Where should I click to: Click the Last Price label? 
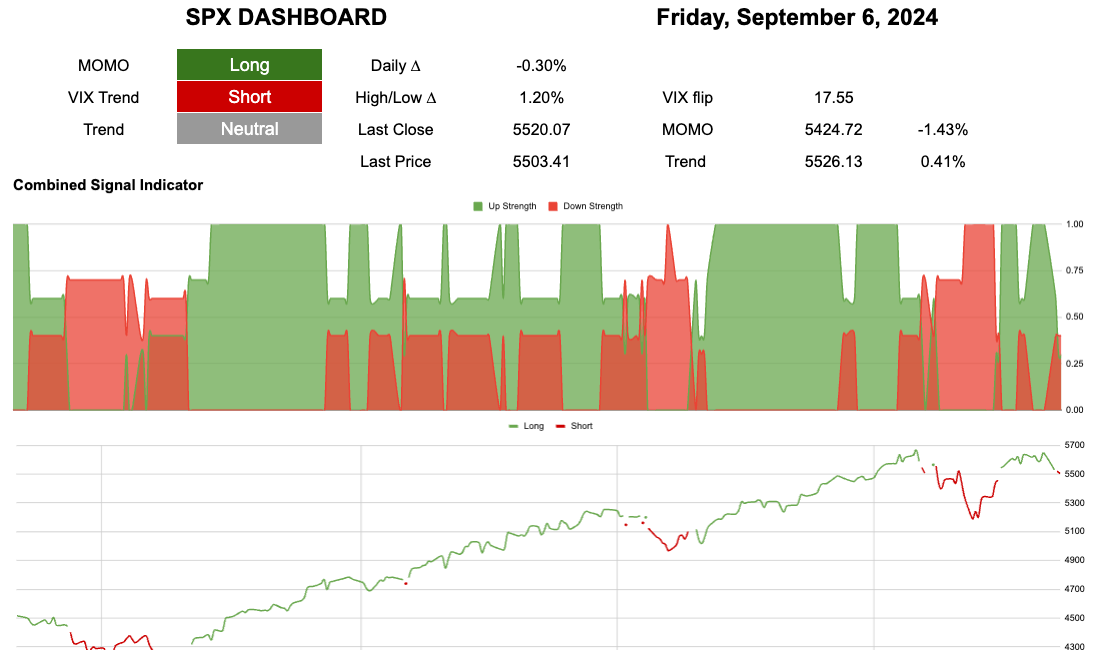pos(396,162)
